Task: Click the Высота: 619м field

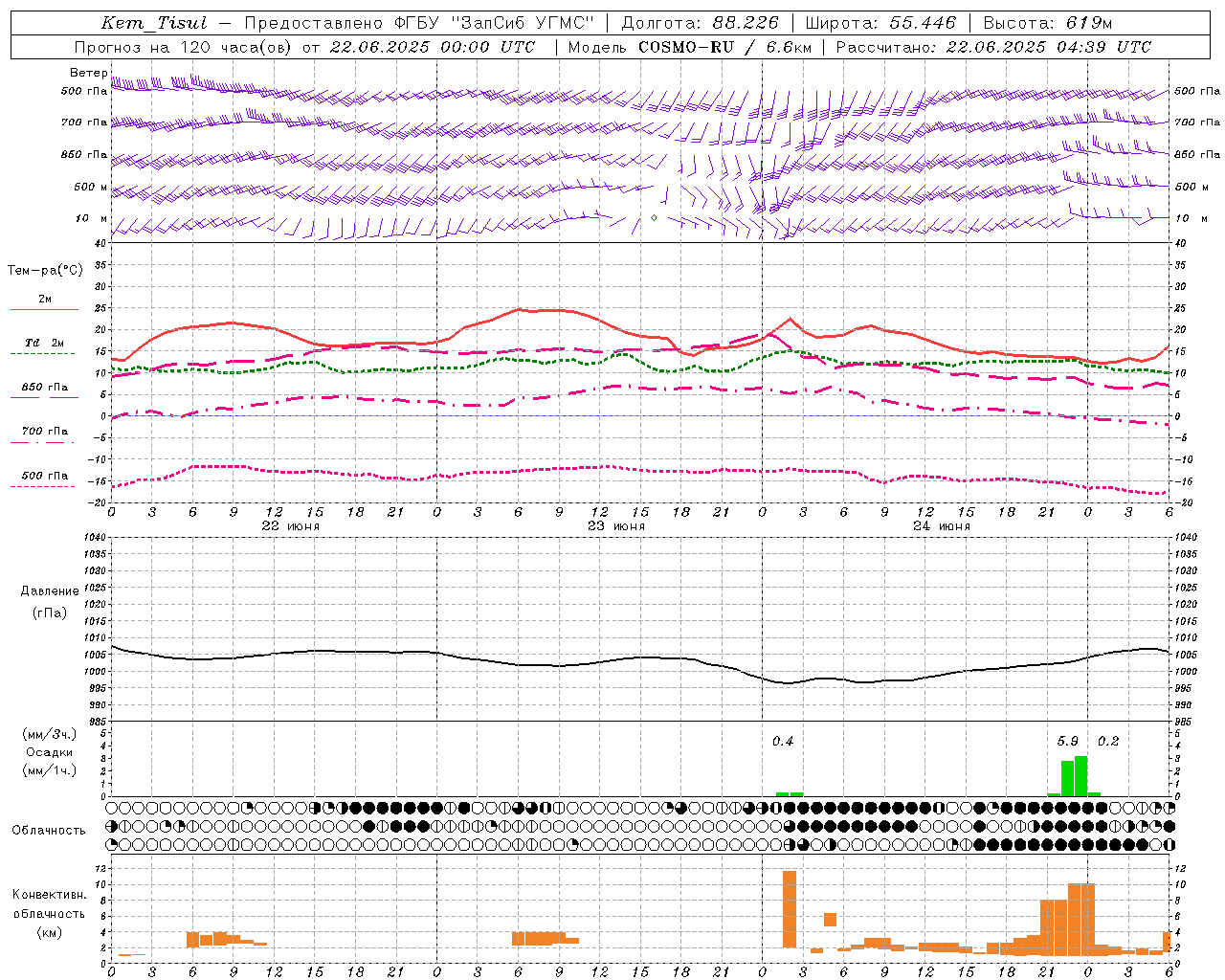Action: (x=1048, y=23)
